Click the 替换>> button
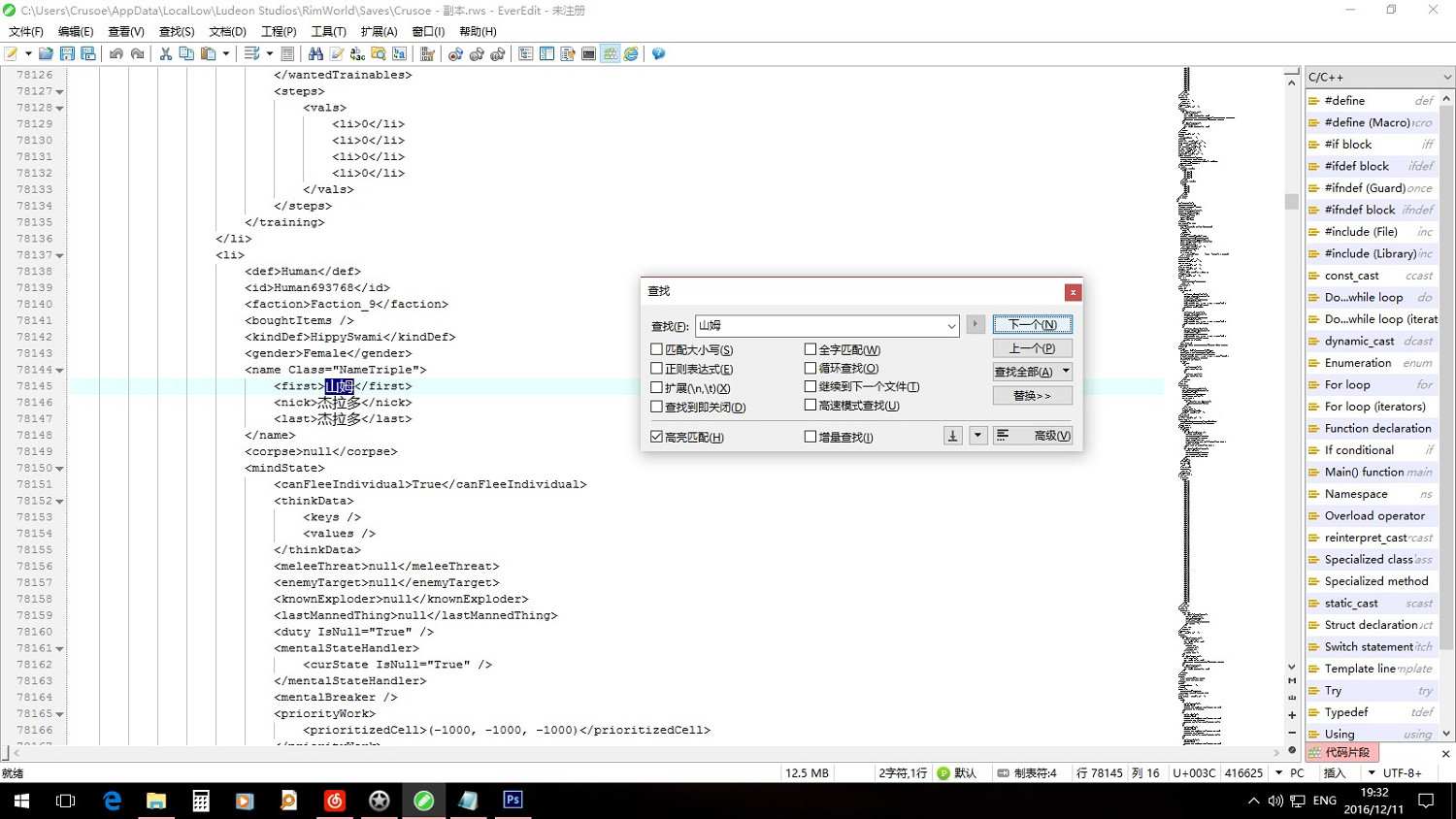 click(x=1032, y=396)
